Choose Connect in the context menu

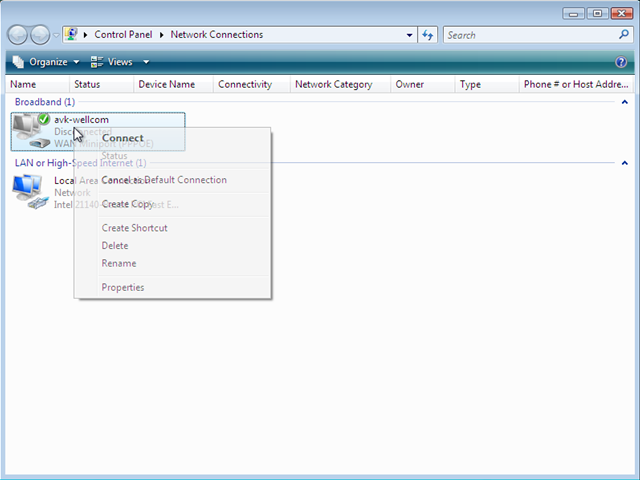[x=172, y=138]
